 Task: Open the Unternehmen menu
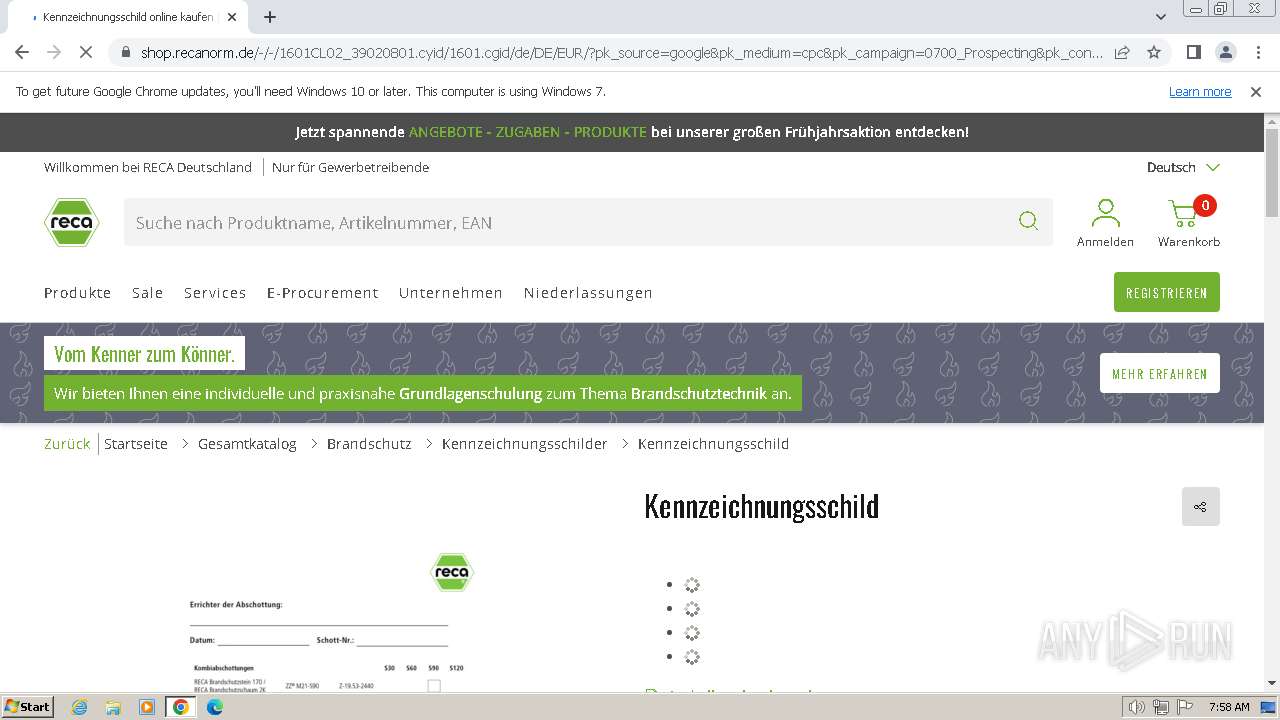(x=451, y=293)
